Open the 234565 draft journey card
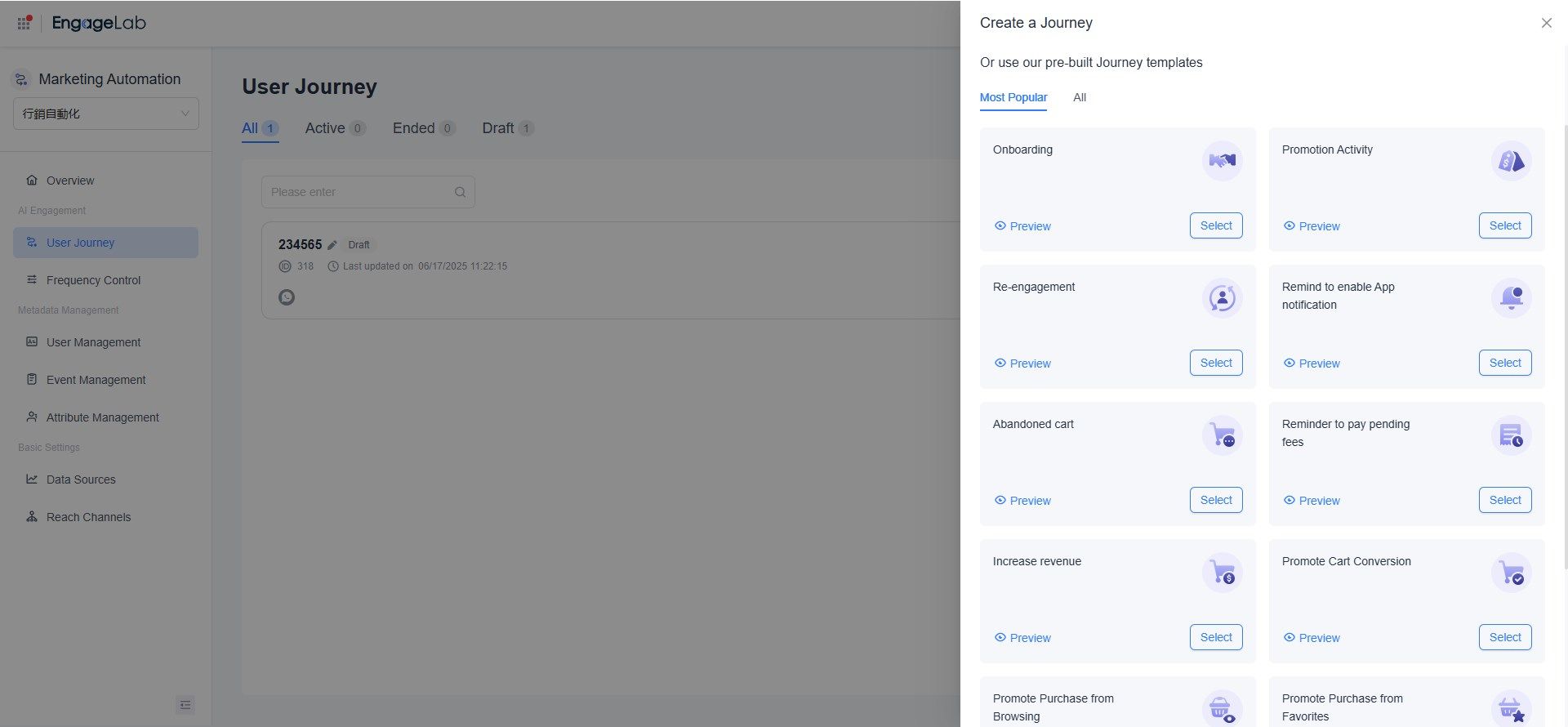The height and width of the screenshot is (727, 1568). pyautogui.click(x=611, y=270)
